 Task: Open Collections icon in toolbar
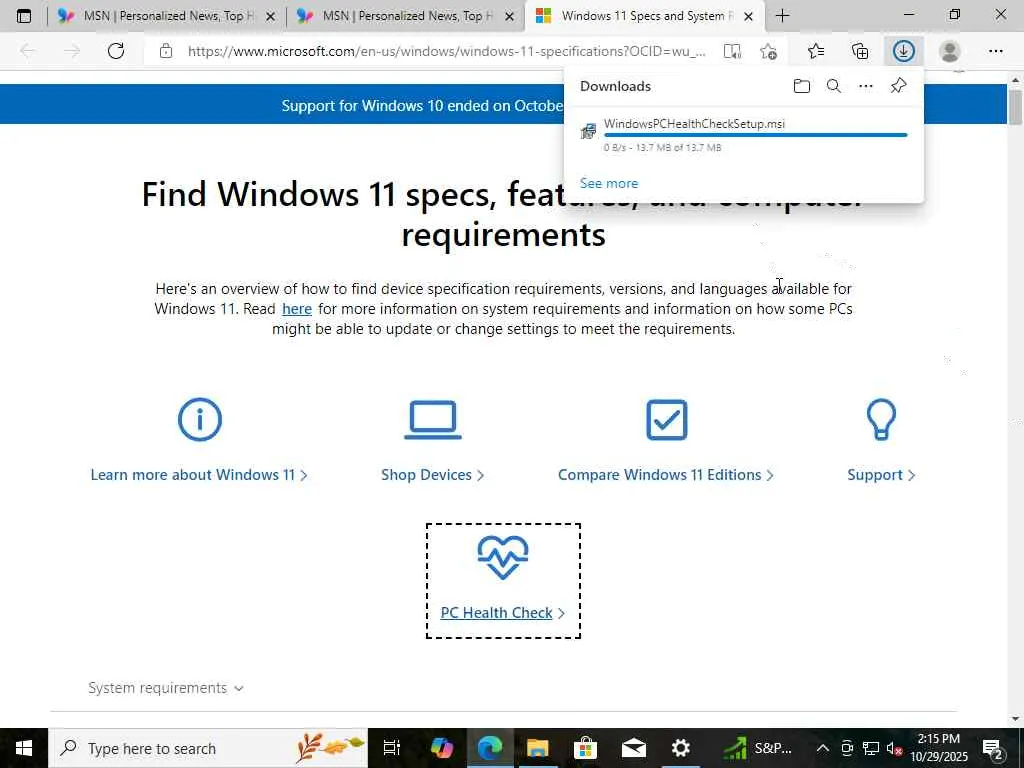[x=860, y=51]
